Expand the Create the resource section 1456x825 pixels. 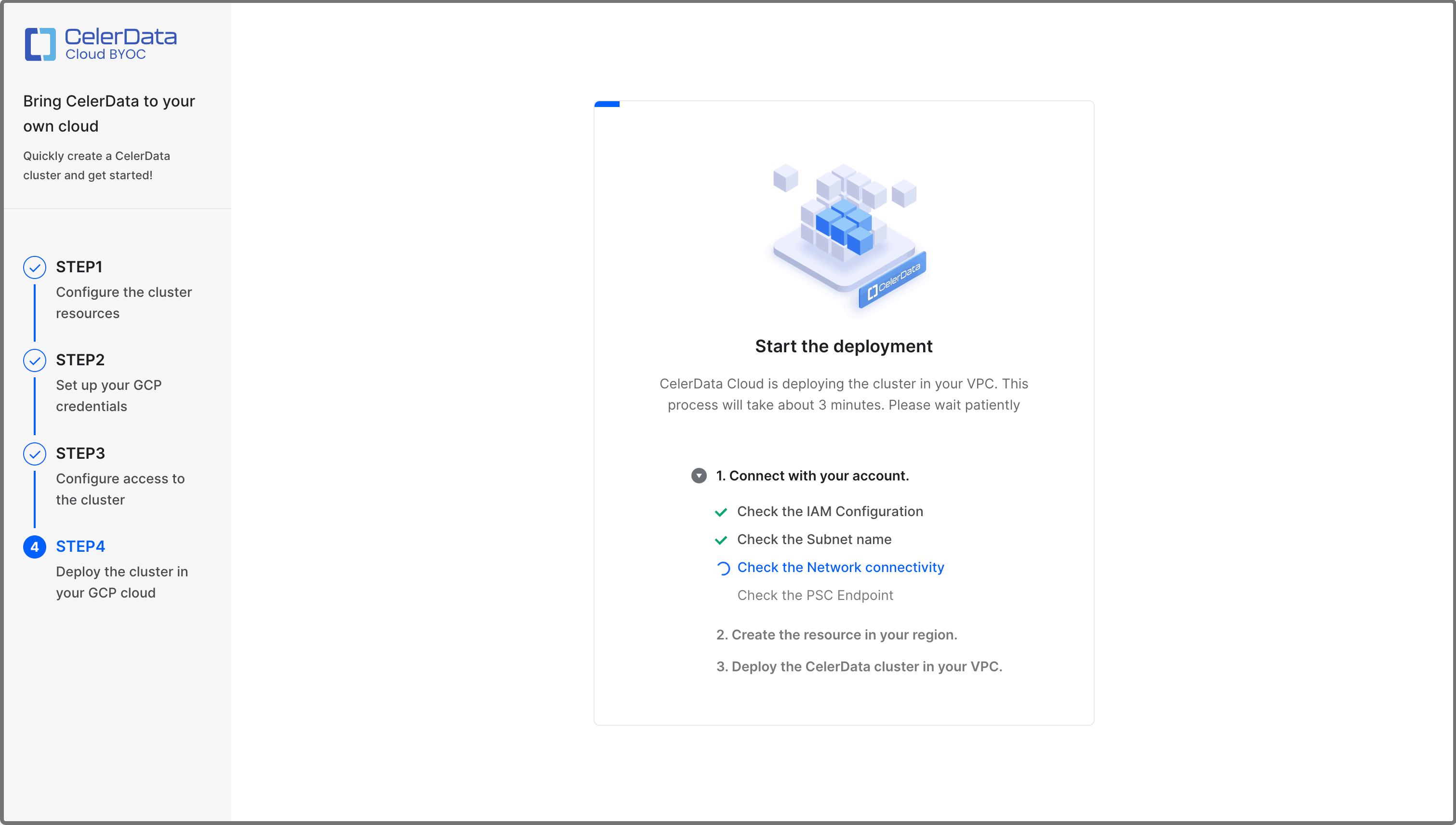coord(837,635)
